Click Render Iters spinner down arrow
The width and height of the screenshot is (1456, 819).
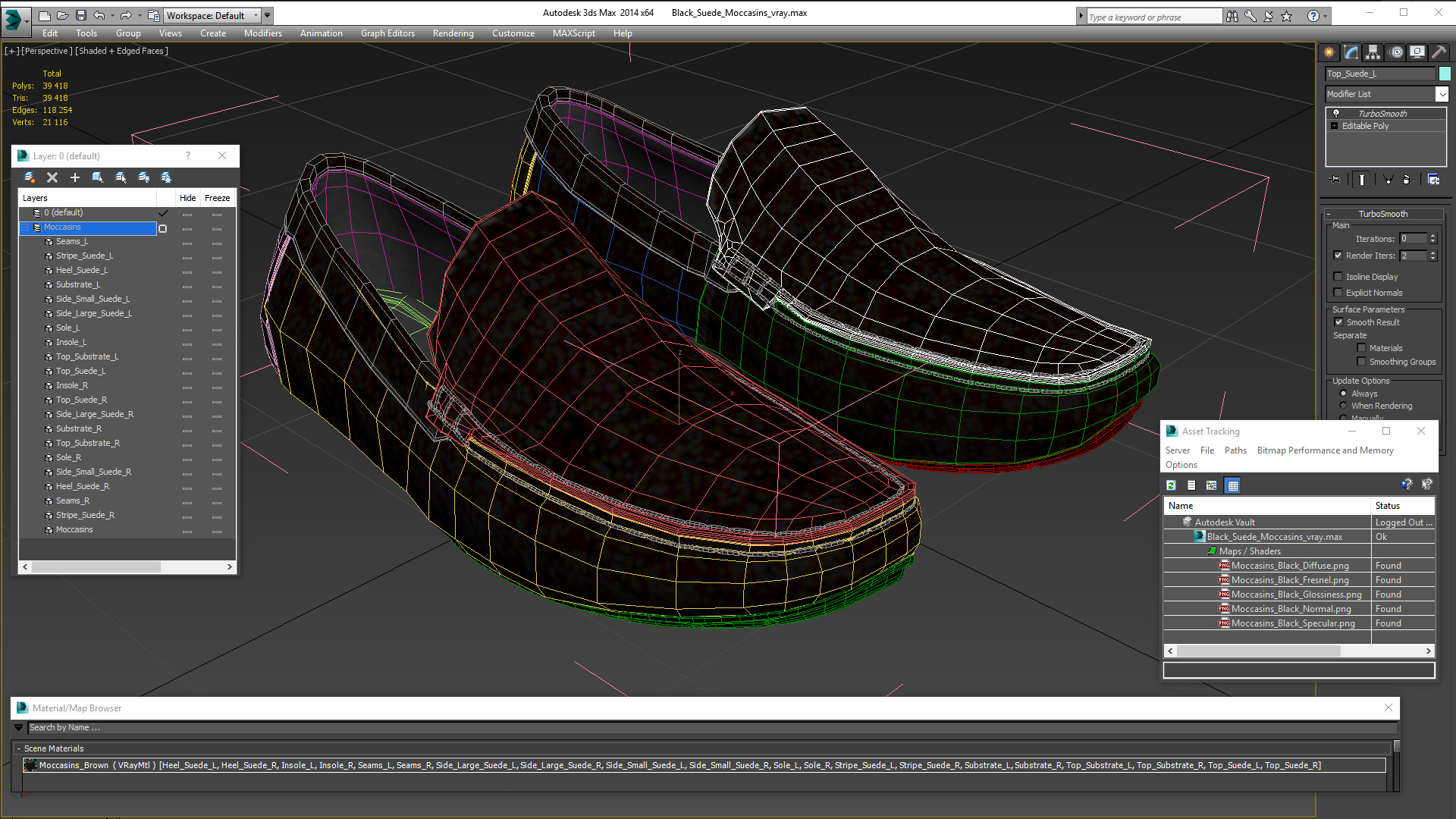click(1432, 259)
